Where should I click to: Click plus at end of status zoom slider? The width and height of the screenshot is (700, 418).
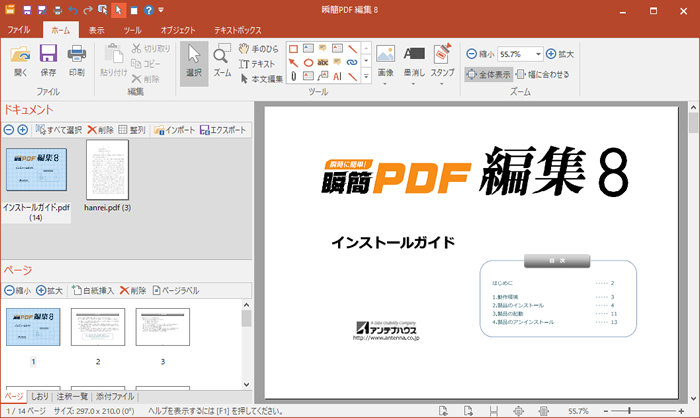681,411
